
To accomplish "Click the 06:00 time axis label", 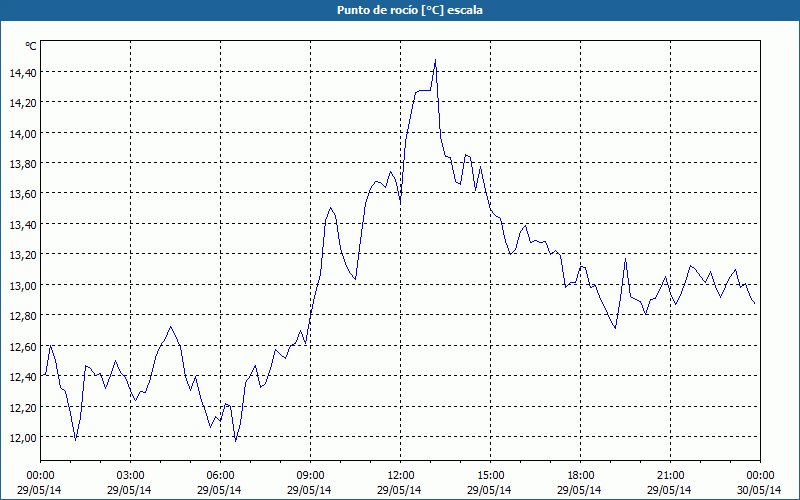I will tap(220, 475).
